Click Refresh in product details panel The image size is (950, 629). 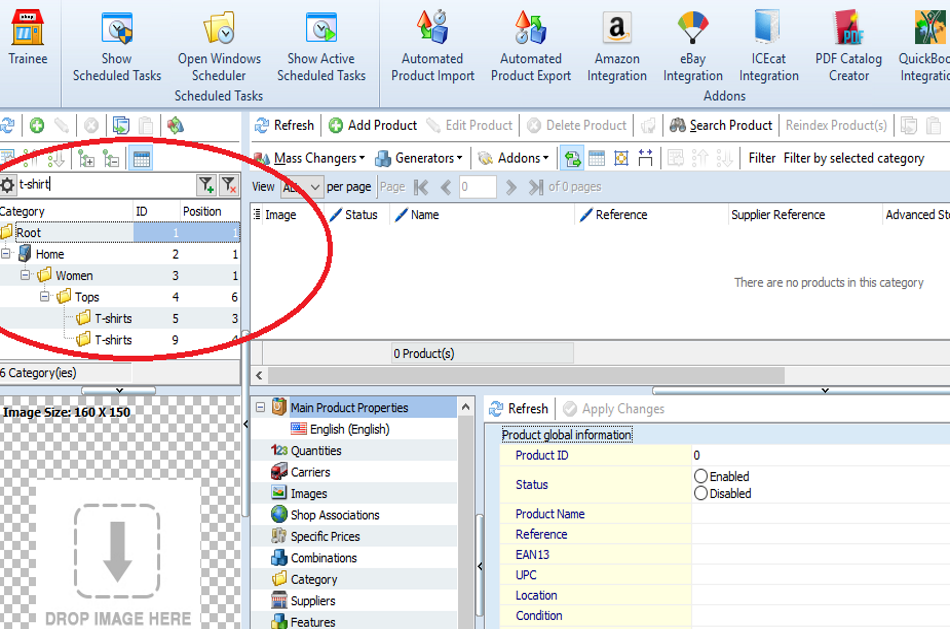point(518,409)
